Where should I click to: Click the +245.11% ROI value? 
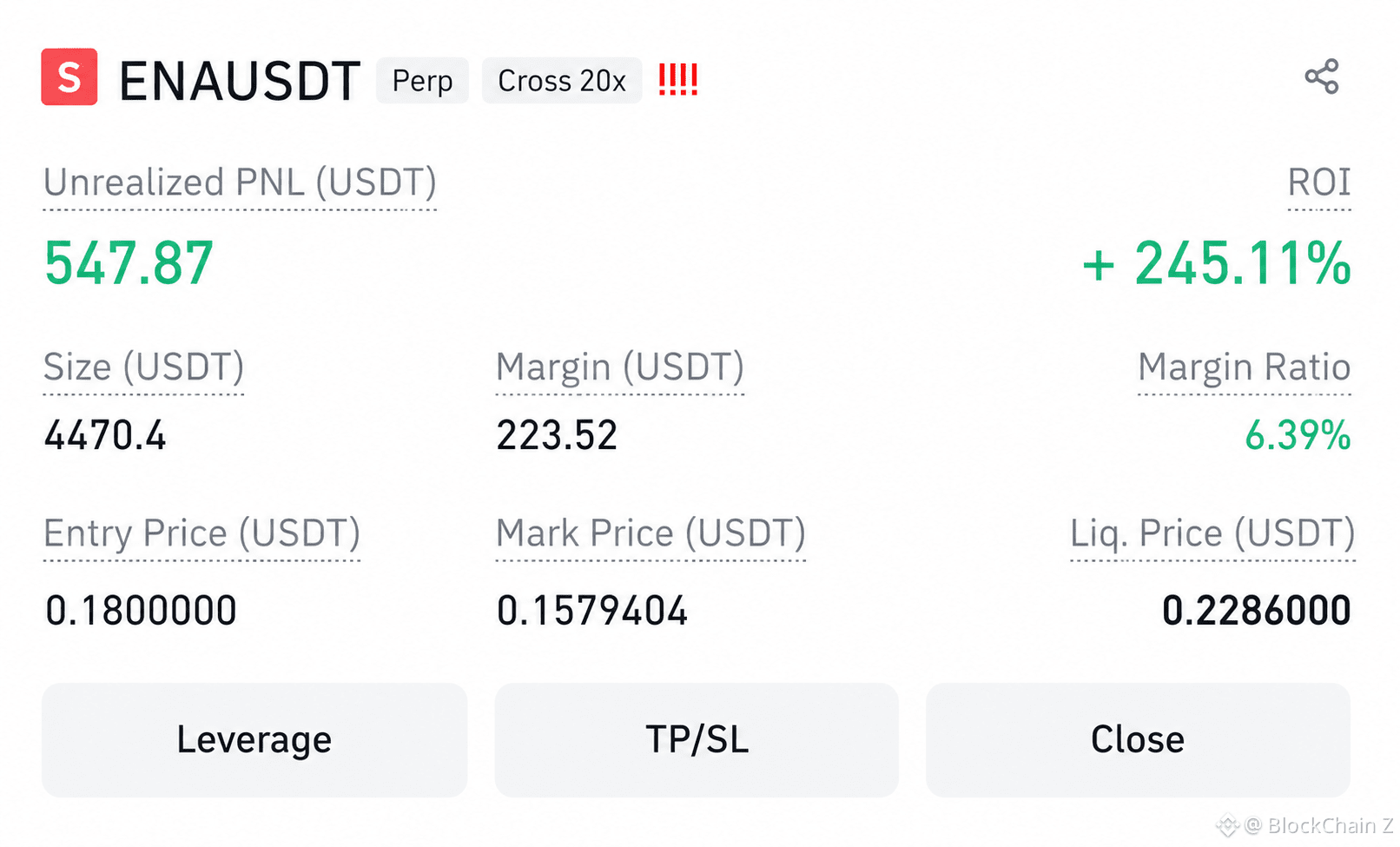1216,263
